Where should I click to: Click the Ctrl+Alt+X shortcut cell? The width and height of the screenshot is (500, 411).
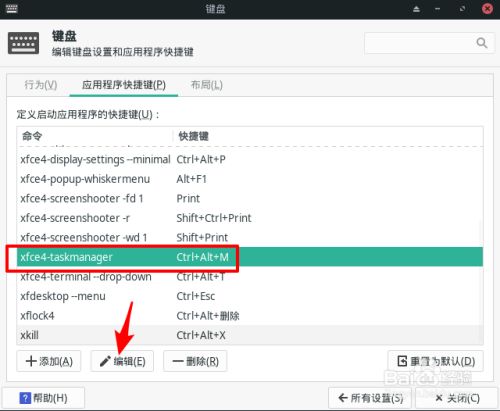click(201, 335)
